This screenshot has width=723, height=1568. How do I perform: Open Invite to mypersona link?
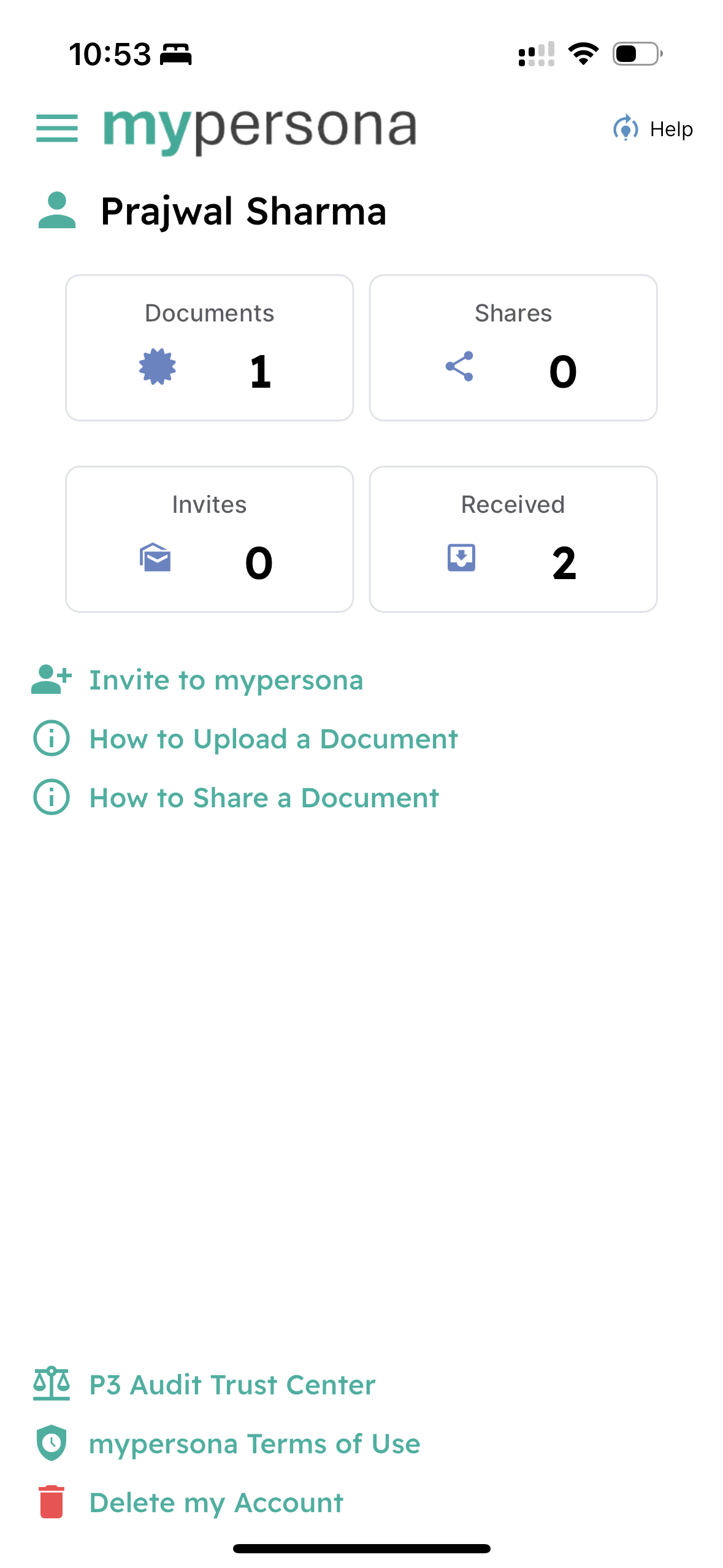pos(226,680)
